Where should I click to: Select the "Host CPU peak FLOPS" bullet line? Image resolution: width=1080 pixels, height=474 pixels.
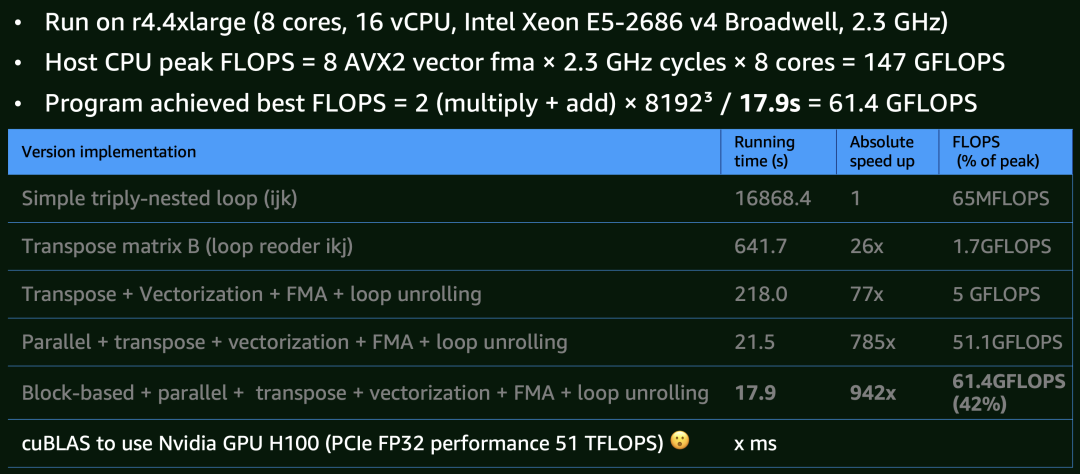tap(525, 62)
